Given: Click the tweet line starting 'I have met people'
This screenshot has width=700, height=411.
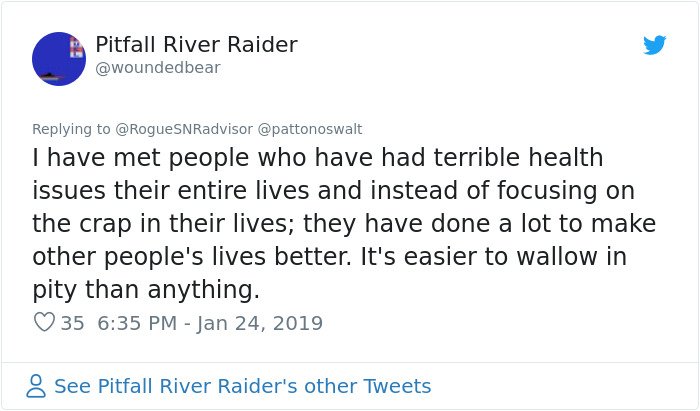Looking at the screenshot, I should coord(317,158).
